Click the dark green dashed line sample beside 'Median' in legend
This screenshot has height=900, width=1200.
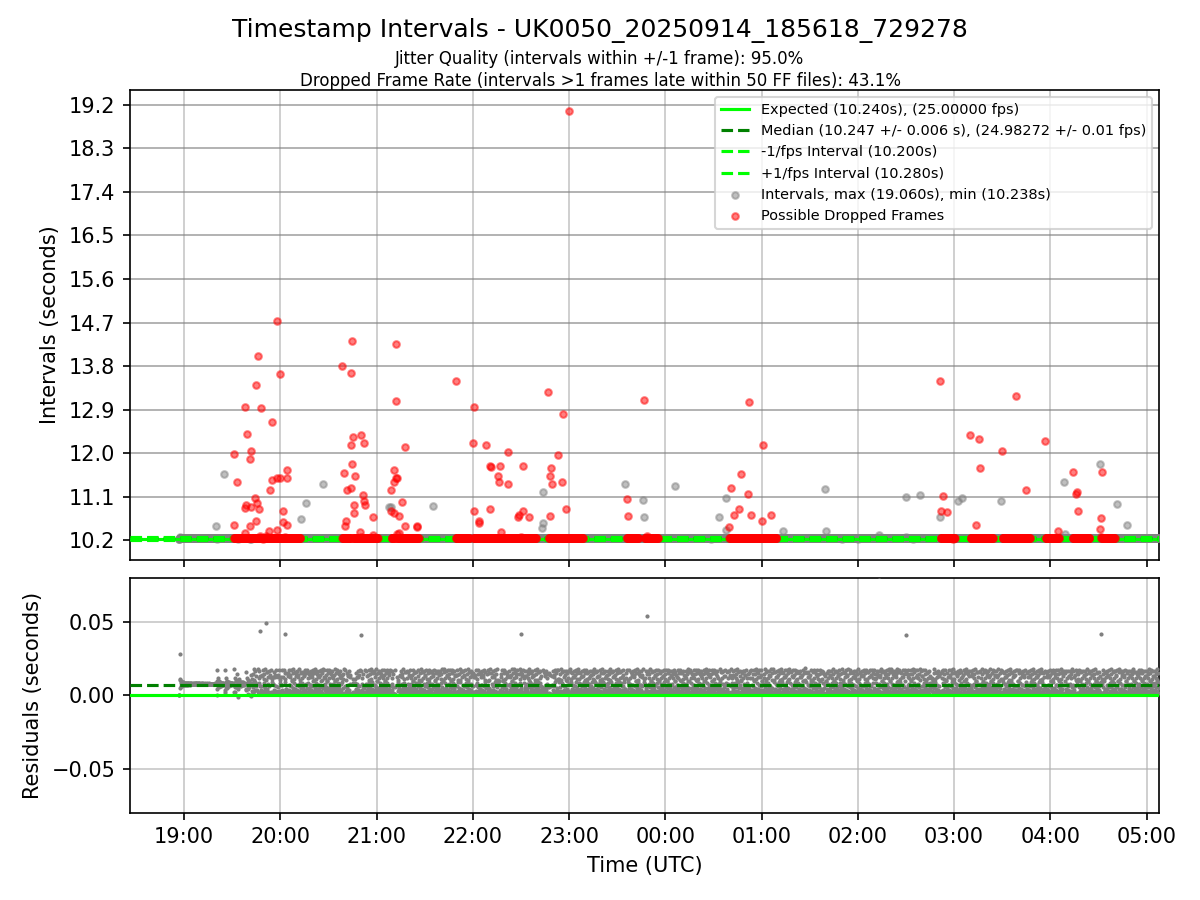pos(735,130)
